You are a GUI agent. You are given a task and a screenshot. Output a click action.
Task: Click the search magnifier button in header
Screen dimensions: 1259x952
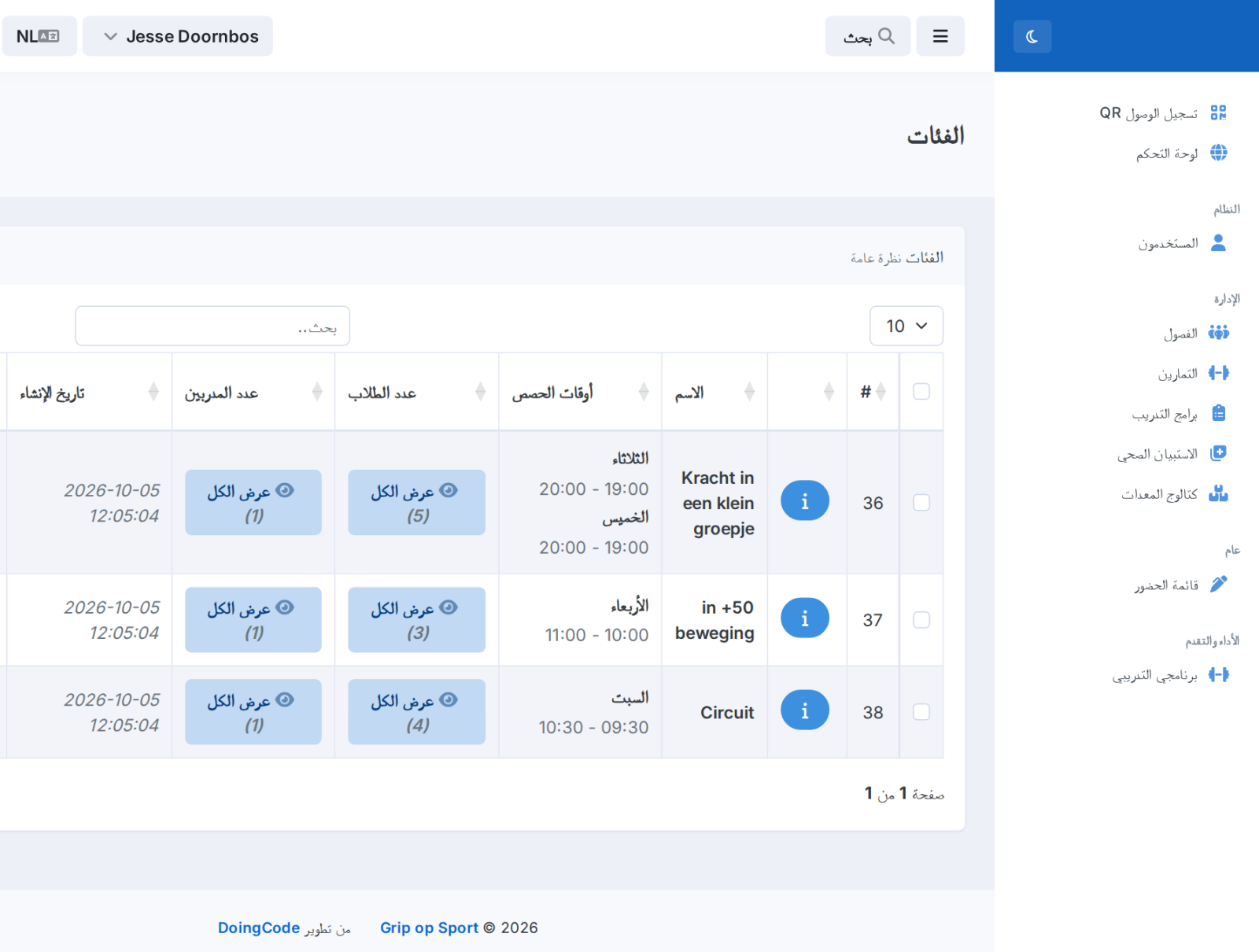[868, 36]
